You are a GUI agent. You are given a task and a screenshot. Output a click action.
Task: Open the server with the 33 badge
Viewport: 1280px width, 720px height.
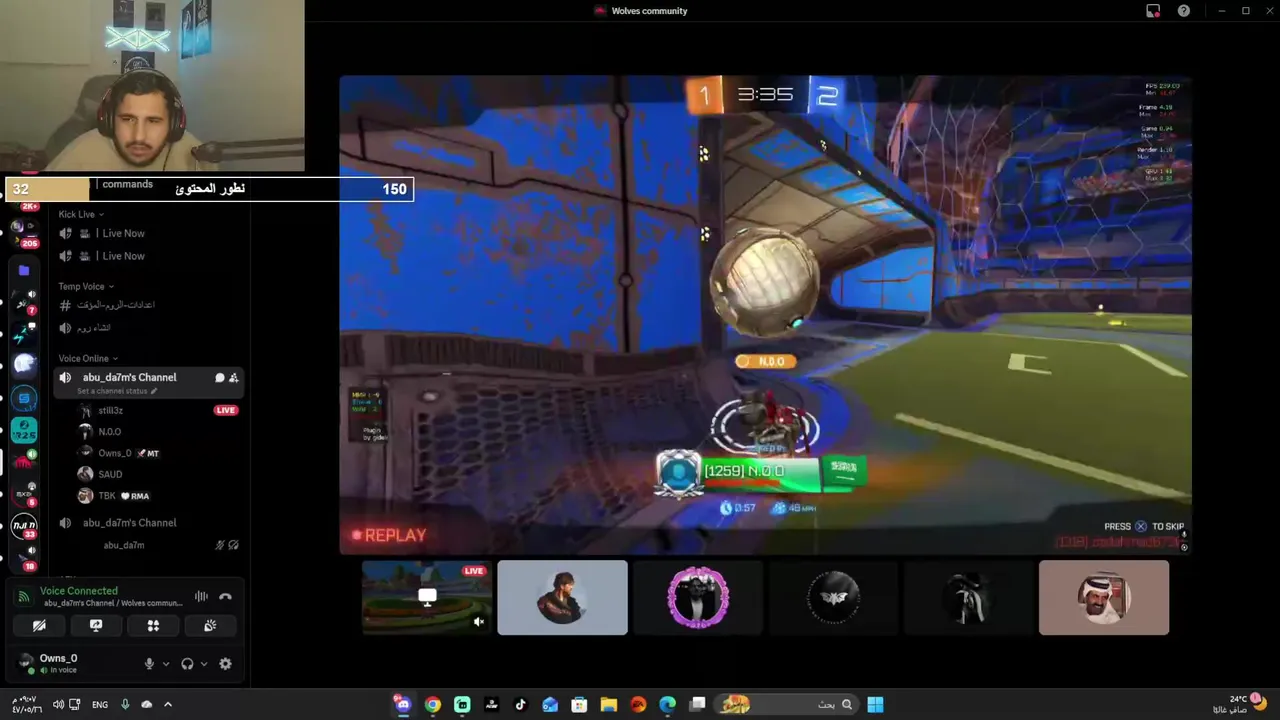click(24, 525)
